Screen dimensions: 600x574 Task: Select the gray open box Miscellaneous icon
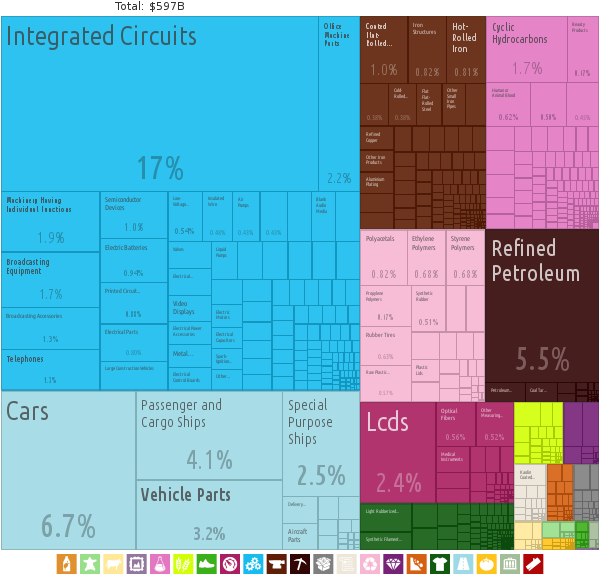tap(323, 564)
